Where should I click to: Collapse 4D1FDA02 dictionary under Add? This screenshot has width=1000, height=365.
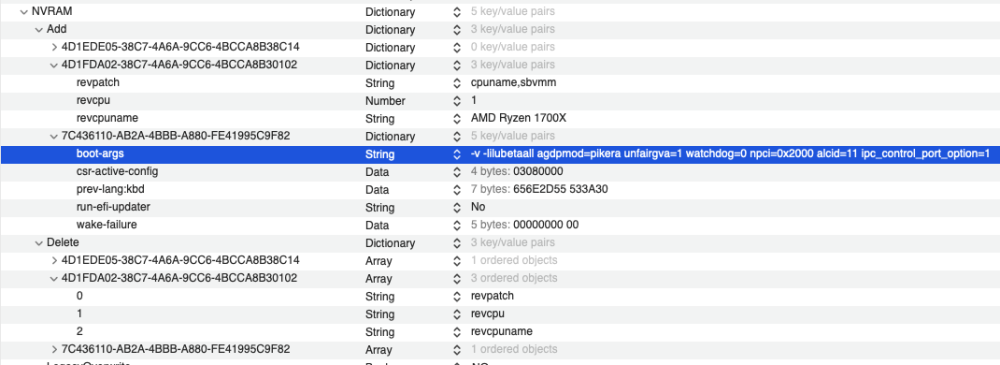[x=54, y=65]
